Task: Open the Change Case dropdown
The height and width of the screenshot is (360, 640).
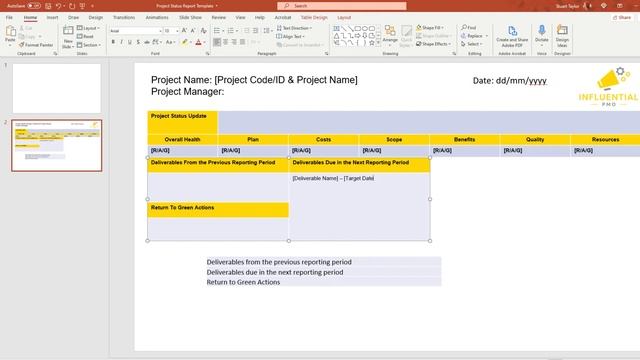Action: [x=170, y=42]
